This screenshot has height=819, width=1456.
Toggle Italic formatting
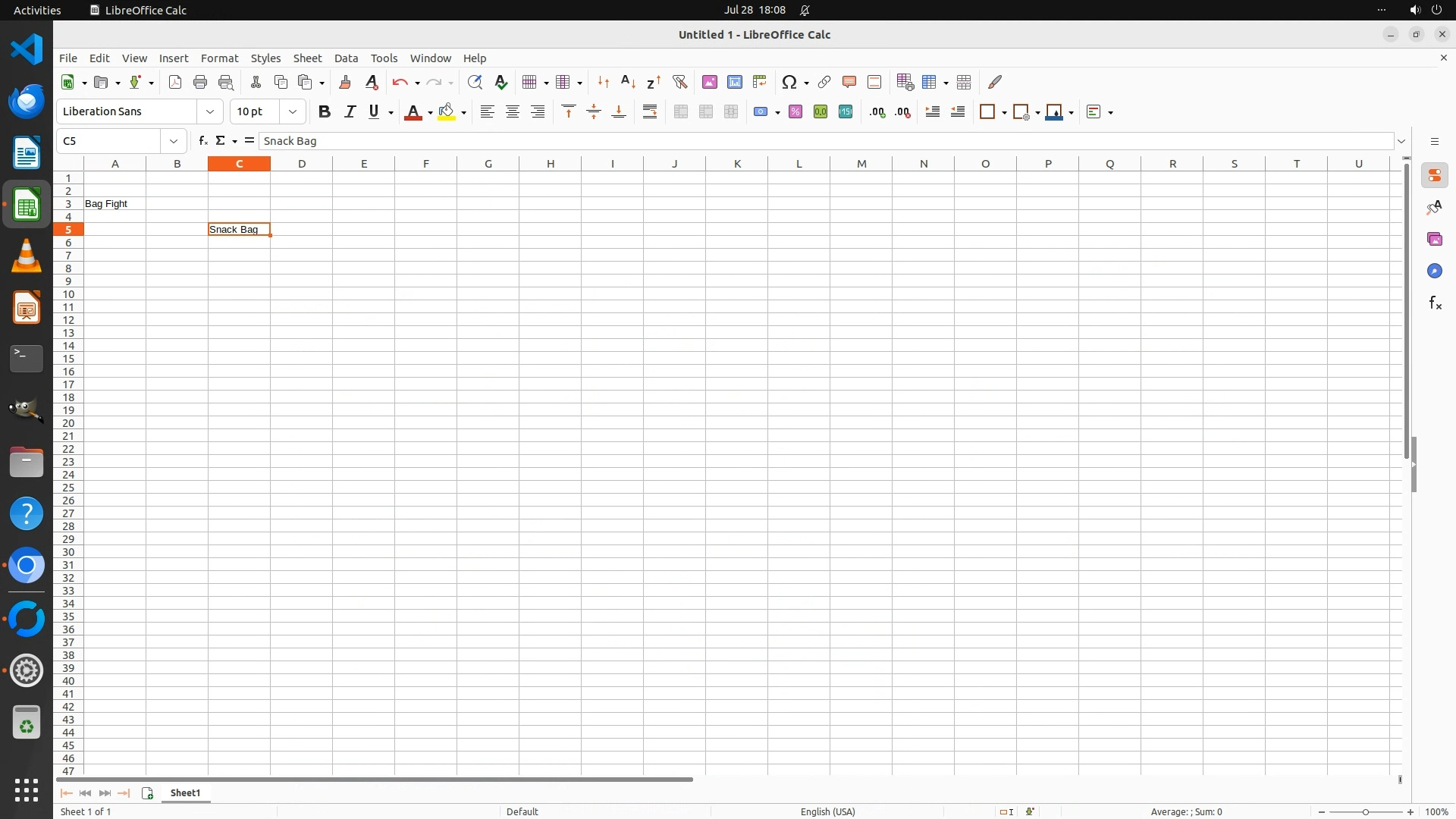(x=350, y=111)
